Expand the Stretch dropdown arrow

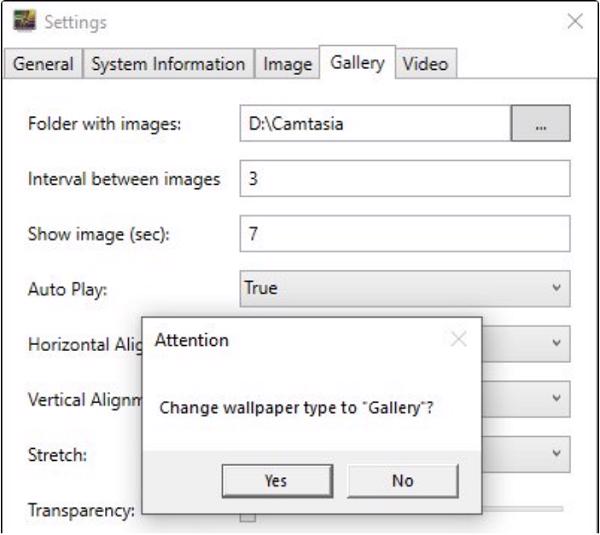556,453
